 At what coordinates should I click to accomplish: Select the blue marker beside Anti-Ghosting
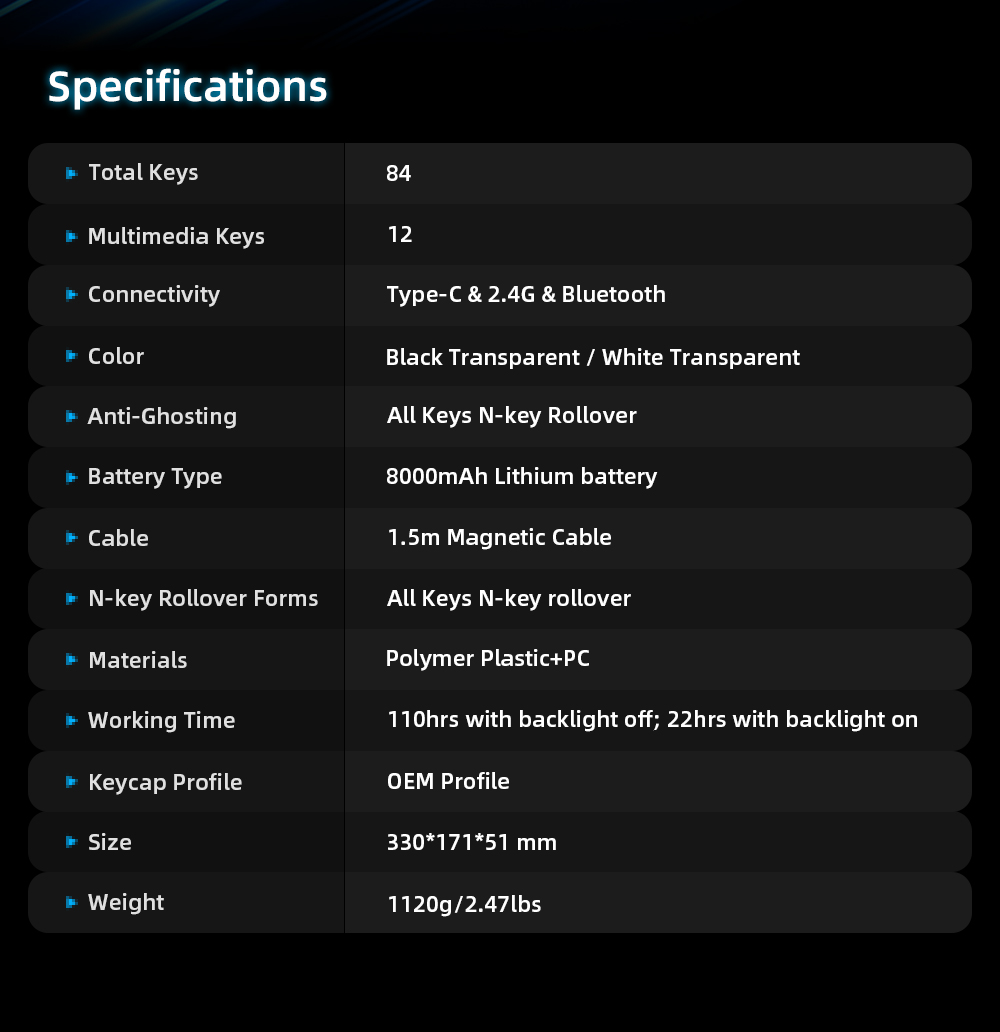pyautogui.click(x=71, y=416)
